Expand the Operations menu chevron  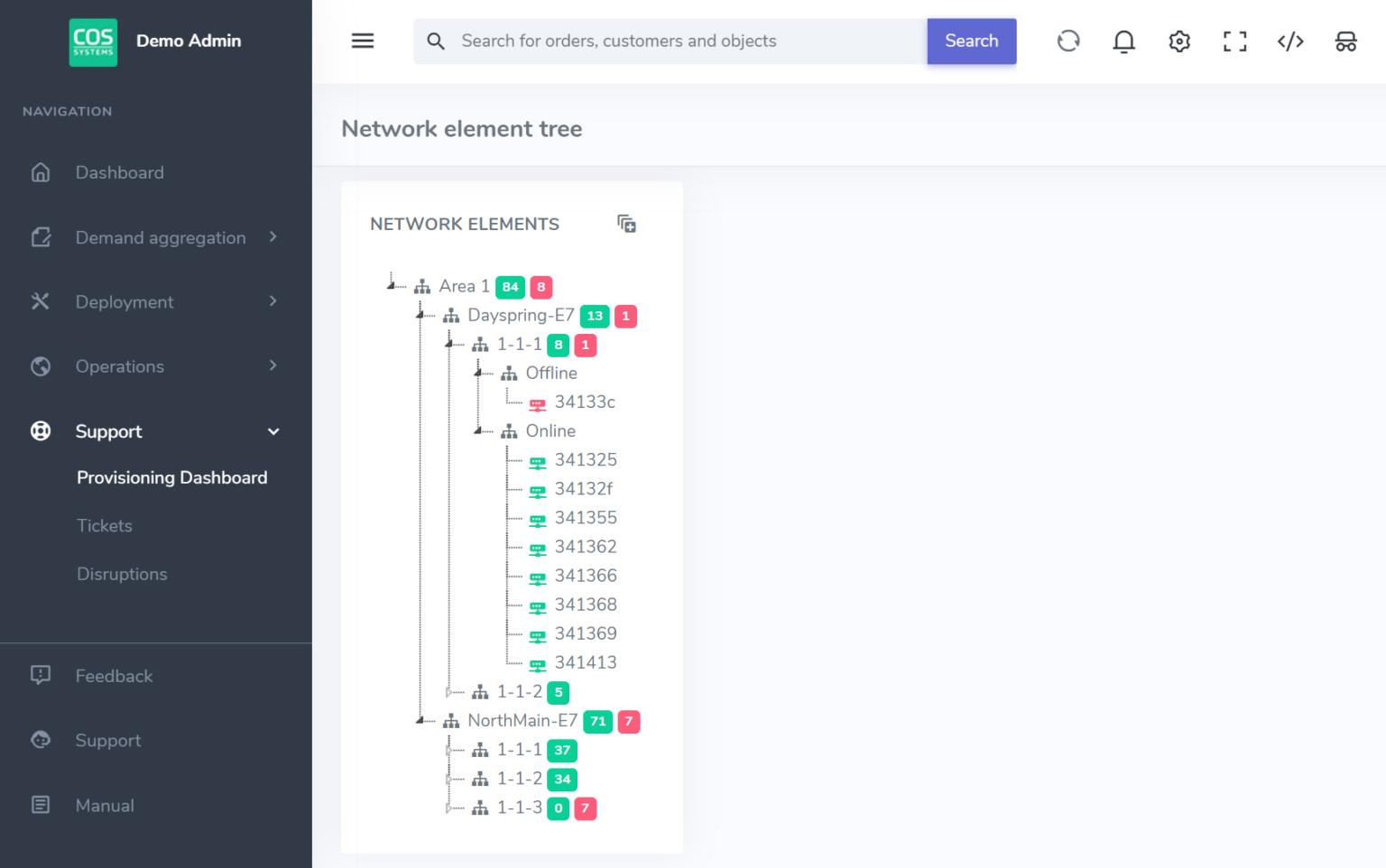[273, 365]
